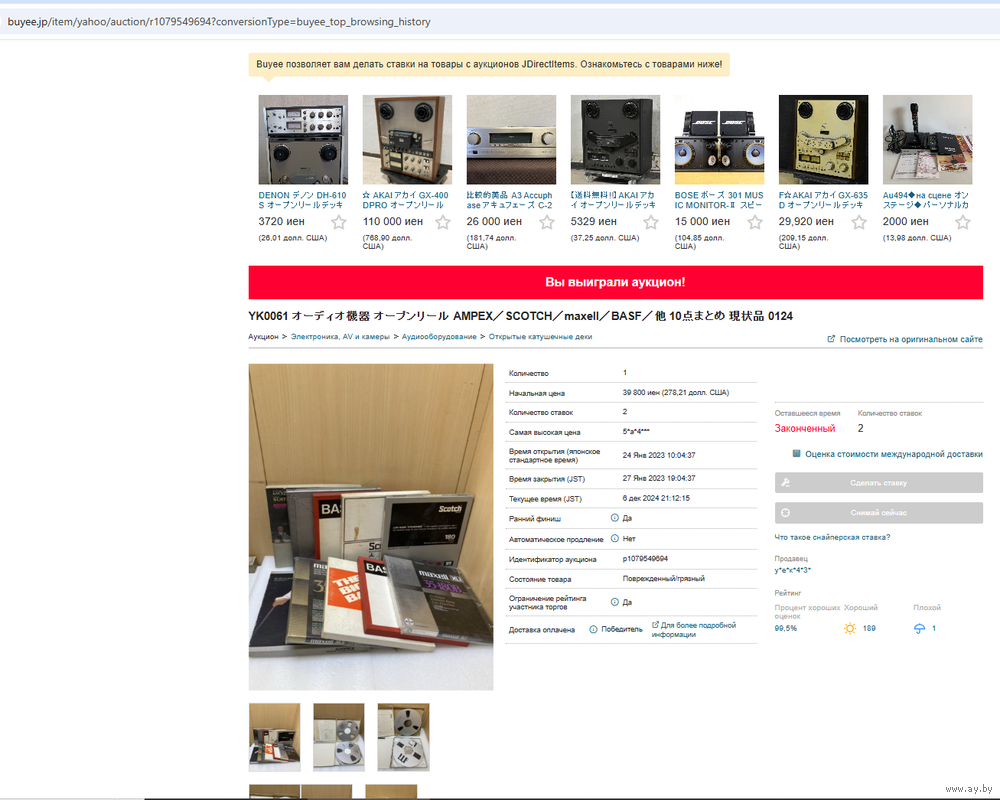Click the opening time 24 Янв 2023 value
1000x800 pixels.
(659, 456)
